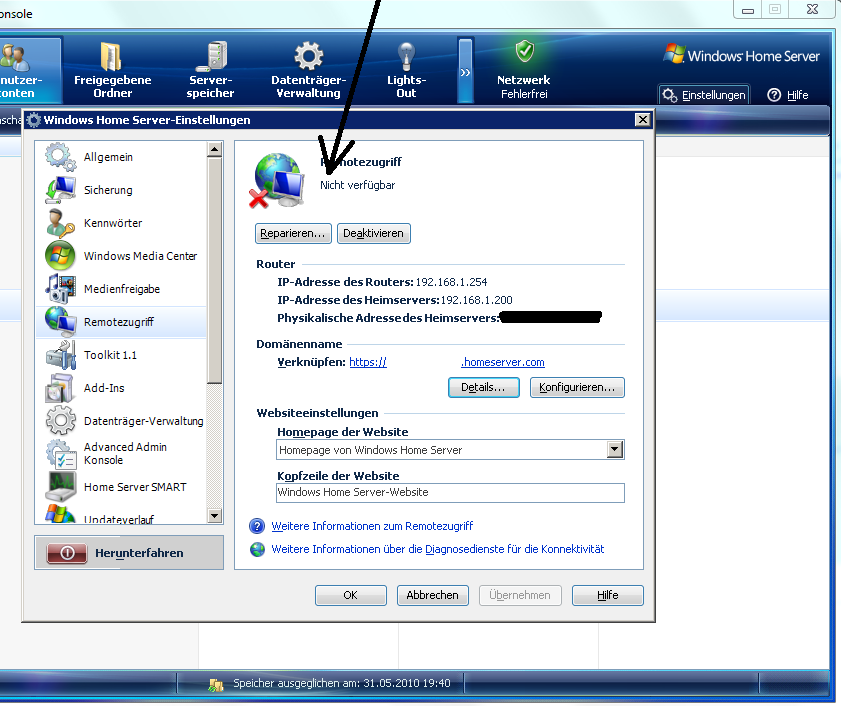
Task: Click the Datenträger-Verwaltung gear icon in top toolbar
Action: click(x=308, y=56)
